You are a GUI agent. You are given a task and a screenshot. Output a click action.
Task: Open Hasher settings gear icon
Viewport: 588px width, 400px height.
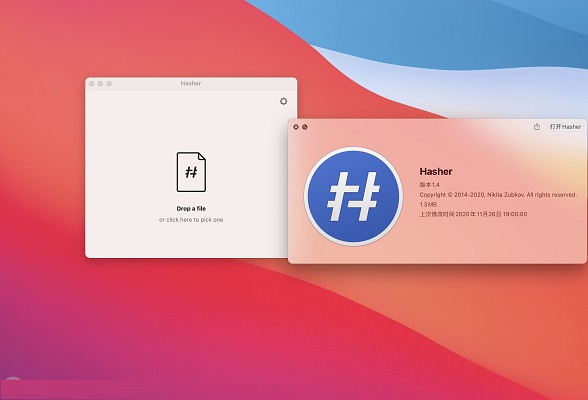[x=284, y=101]
